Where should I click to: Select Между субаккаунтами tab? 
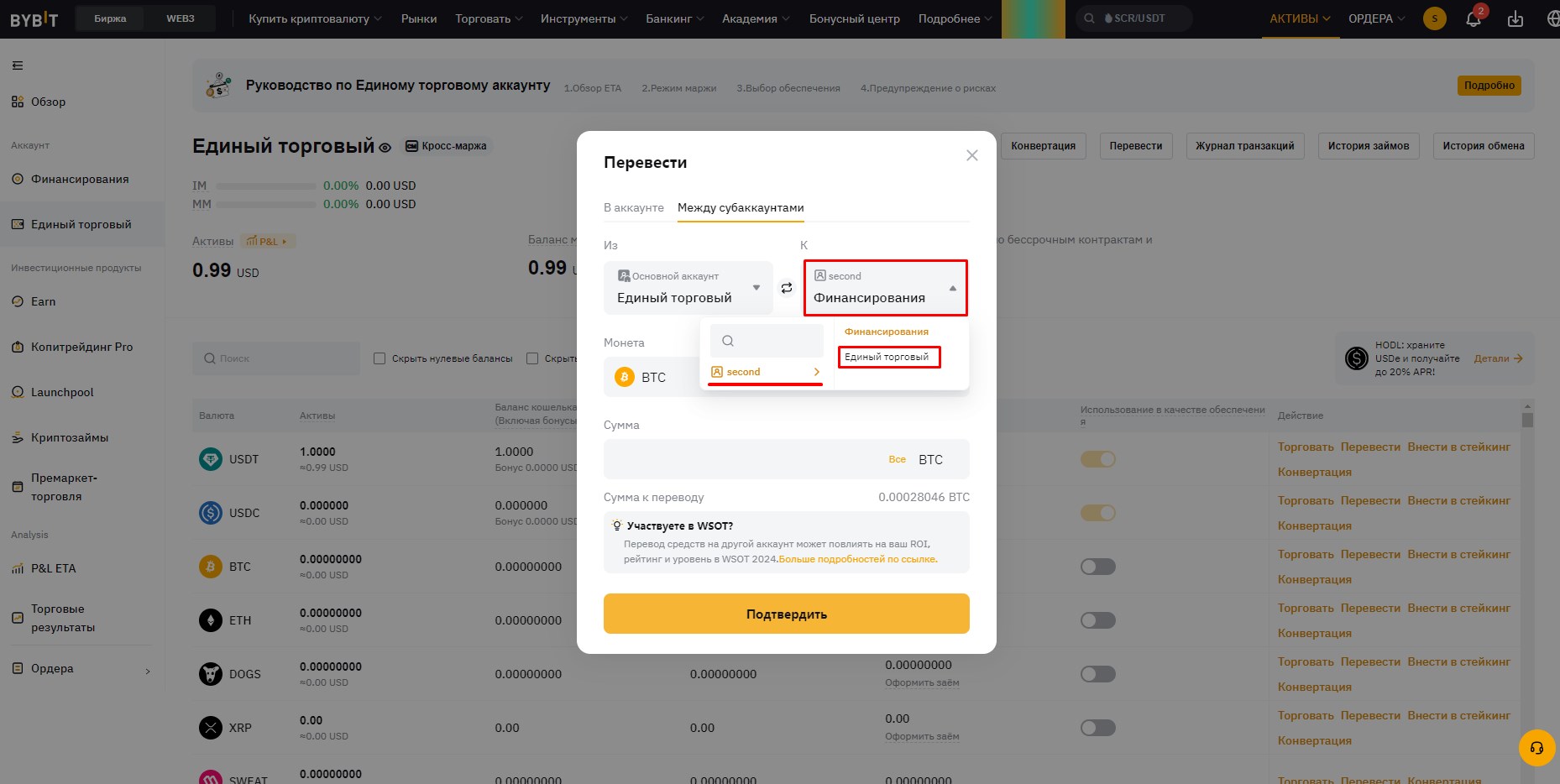[x=741, y=207]
